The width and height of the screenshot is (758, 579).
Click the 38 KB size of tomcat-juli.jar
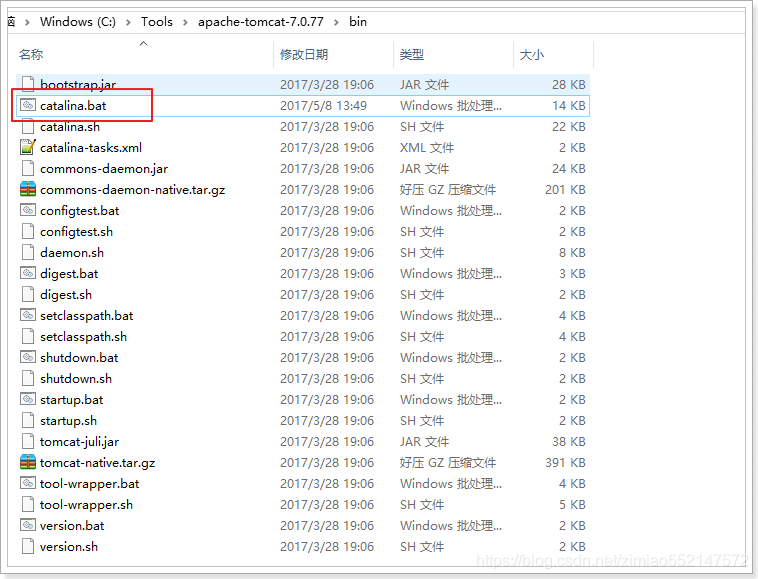coord(568,442)
